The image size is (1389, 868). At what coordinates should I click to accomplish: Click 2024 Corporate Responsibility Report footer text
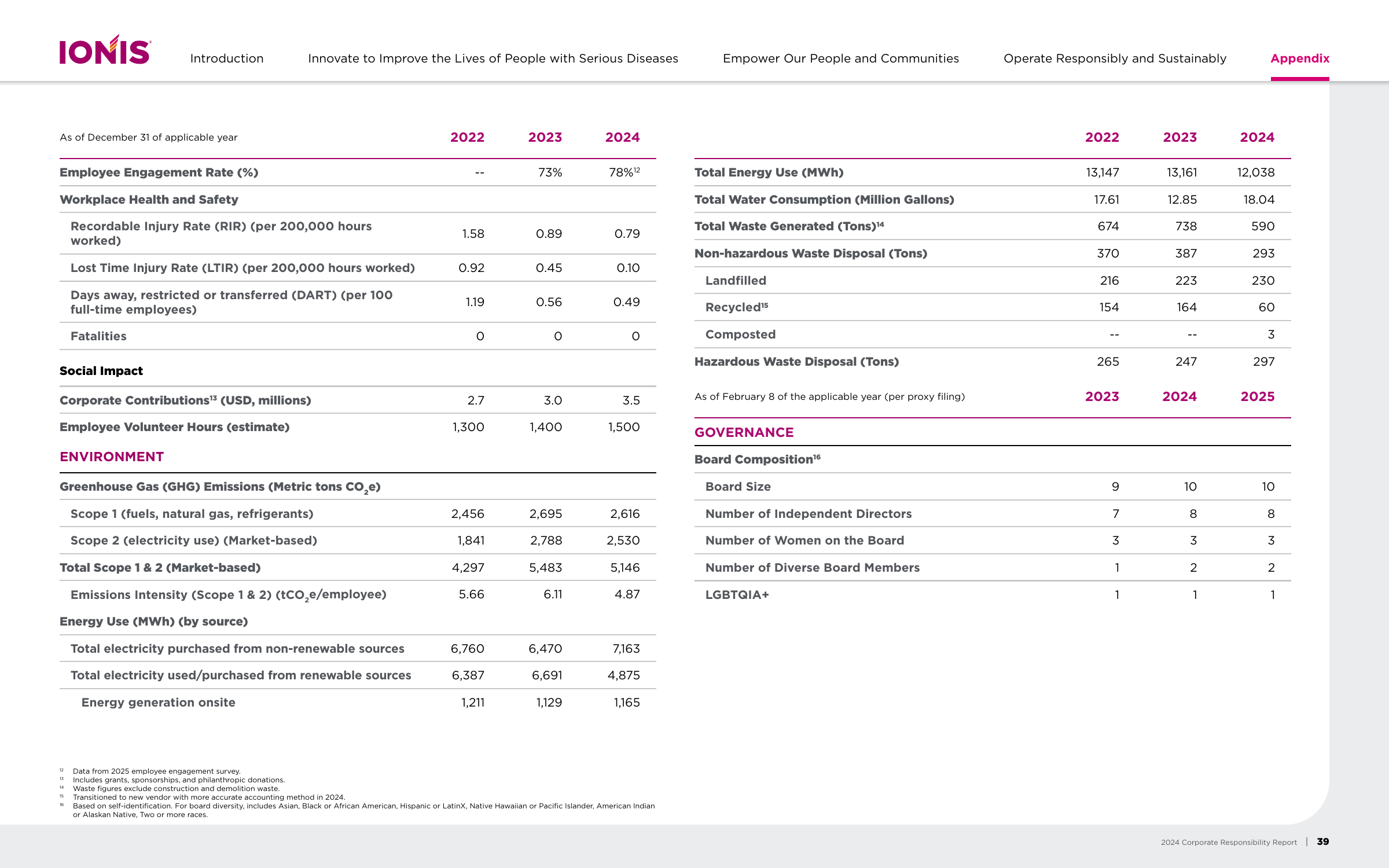[1229, 842]
